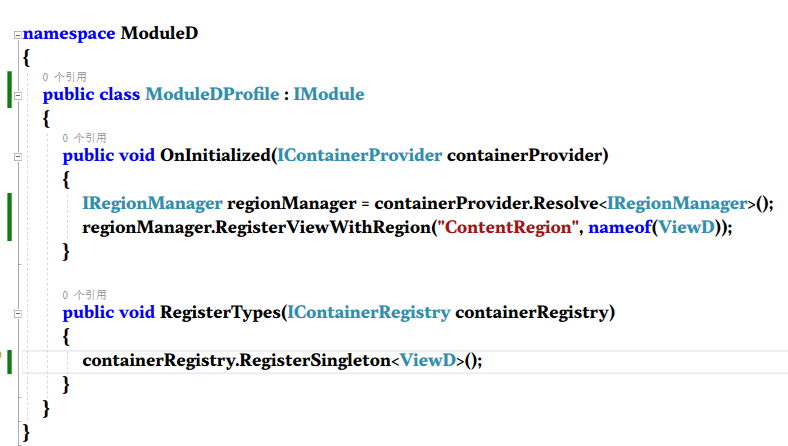Collapse the ModuleD namespace block
788x446 pixels.
tap(18, 35)
